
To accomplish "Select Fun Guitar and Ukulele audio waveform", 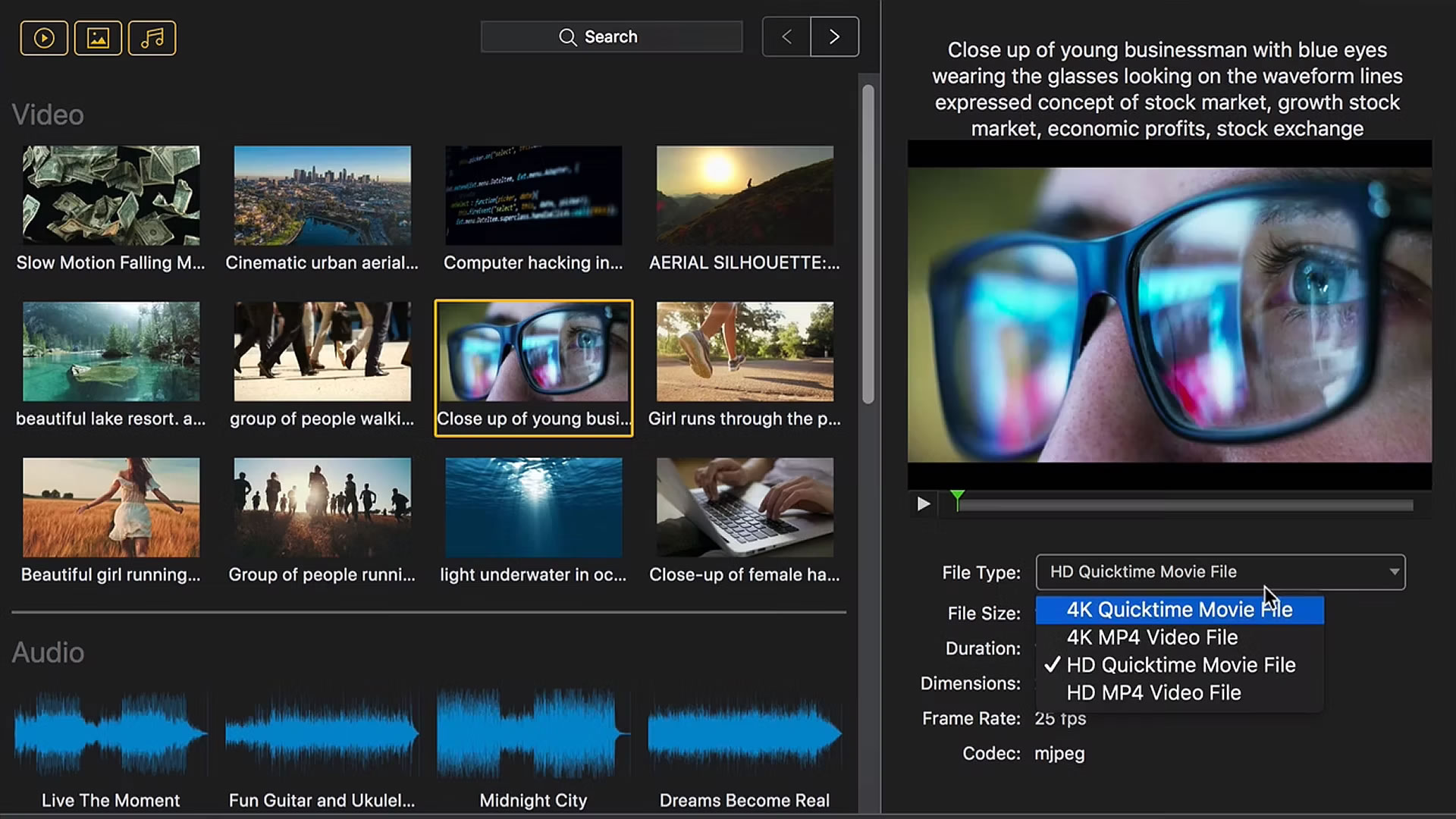I will (322, 734).
